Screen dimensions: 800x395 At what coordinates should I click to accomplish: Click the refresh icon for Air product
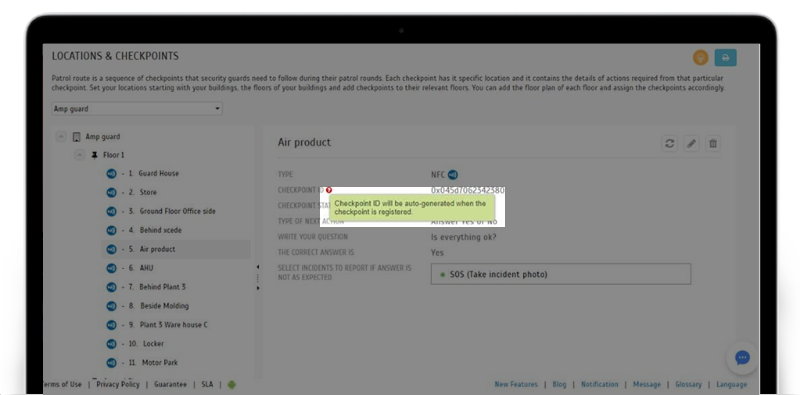coord(669,143)
